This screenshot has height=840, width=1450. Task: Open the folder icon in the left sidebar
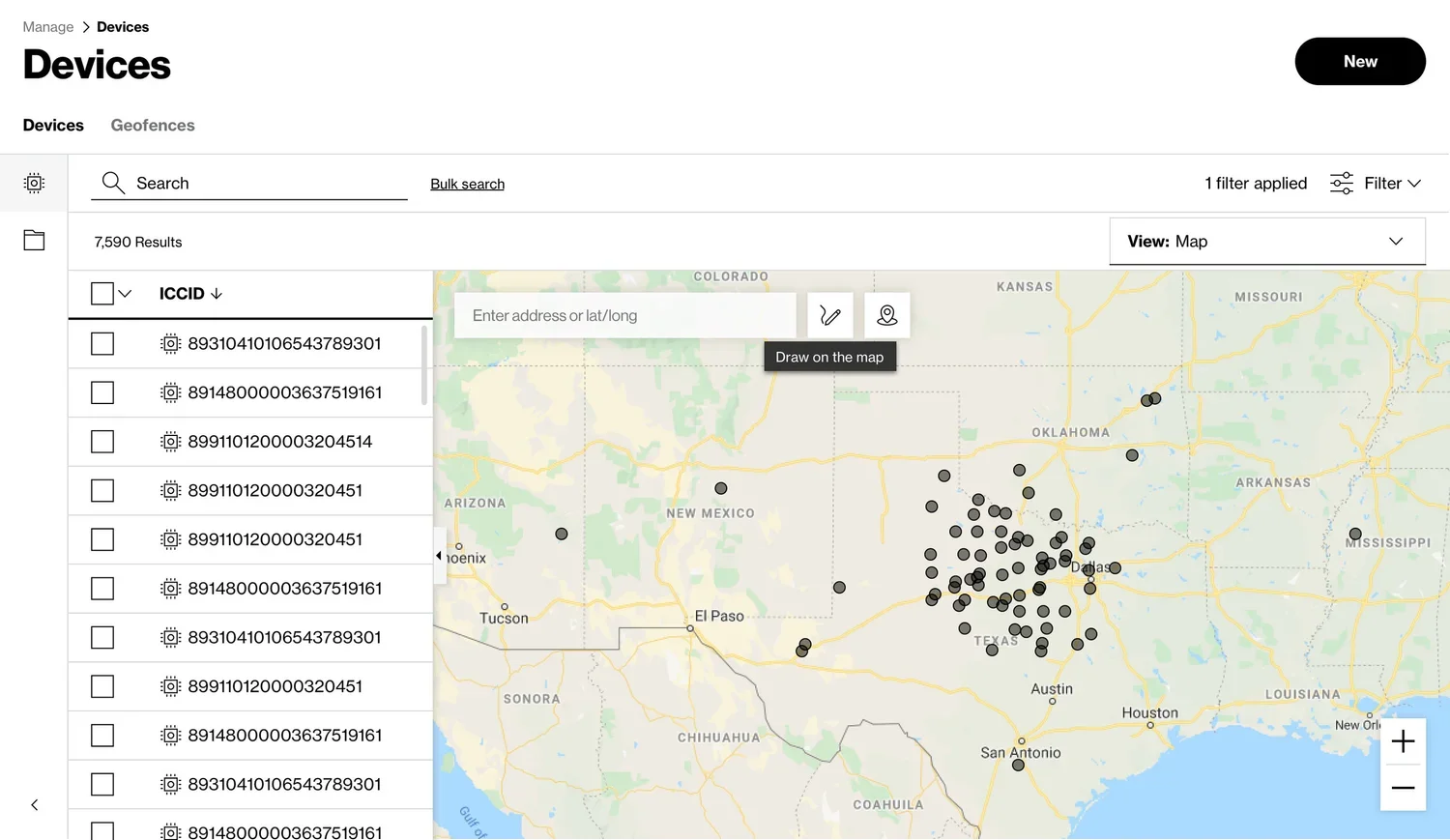(34, 240)
